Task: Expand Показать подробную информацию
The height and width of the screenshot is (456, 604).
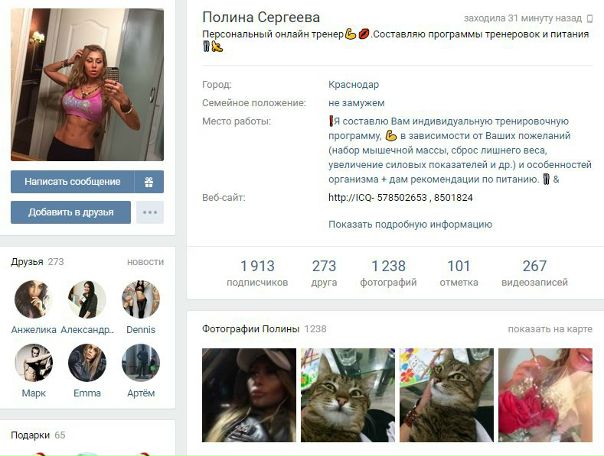Action: tap(410, 225)
